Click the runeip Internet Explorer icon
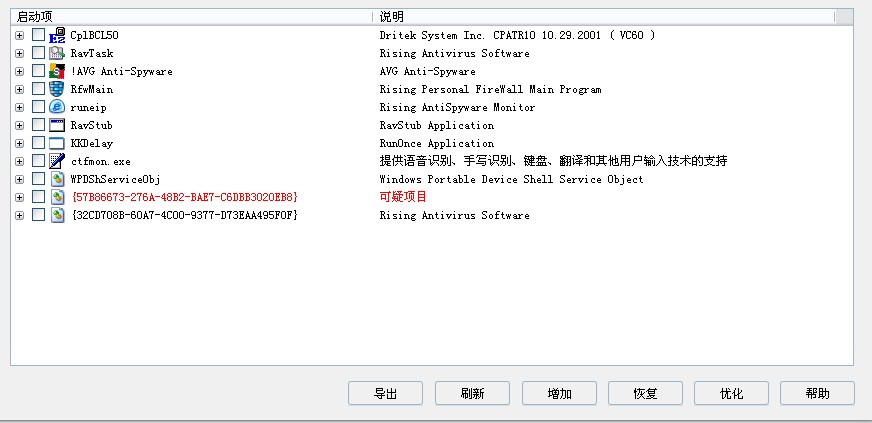 click(x=57, y=107)
